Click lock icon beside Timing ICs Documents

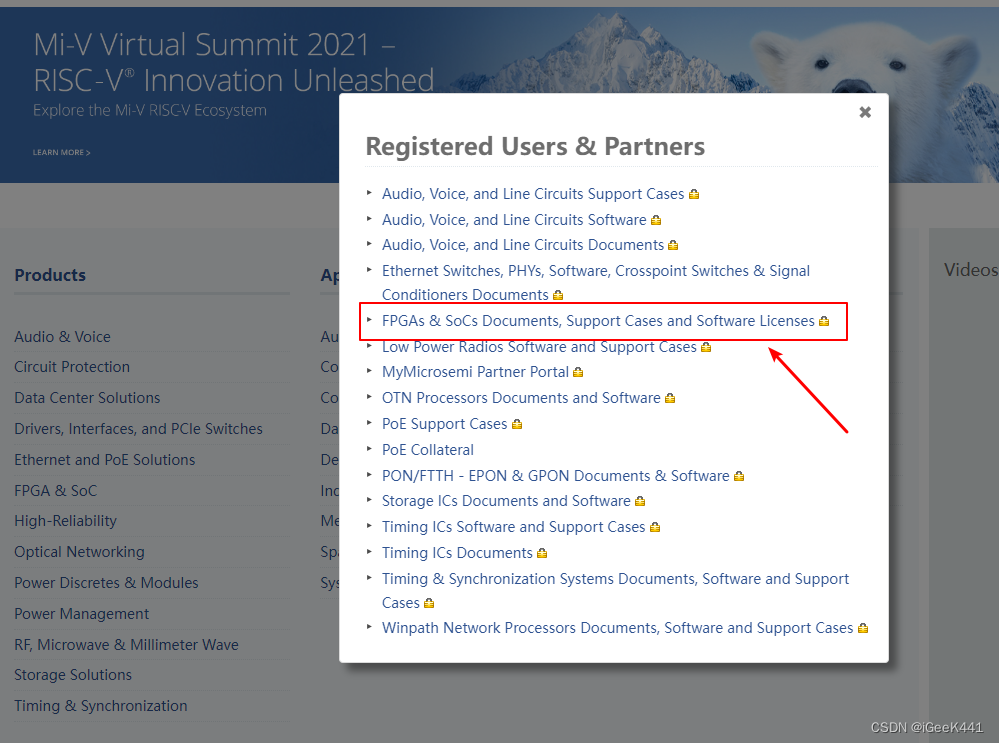coord(542,554)
